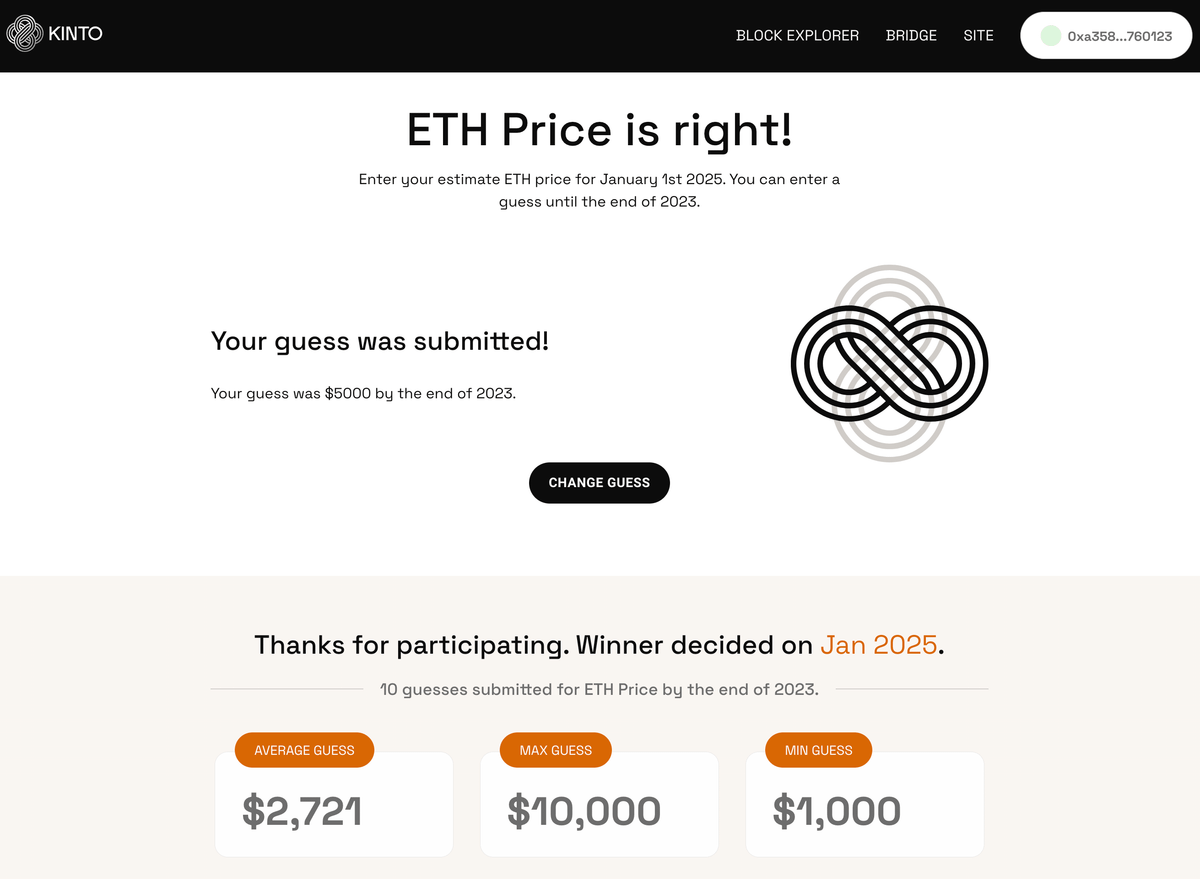Click the $10,000 max guess value
Viewport: 1200px width, 879px height.
pyautogui.click(x=584, y=811)
